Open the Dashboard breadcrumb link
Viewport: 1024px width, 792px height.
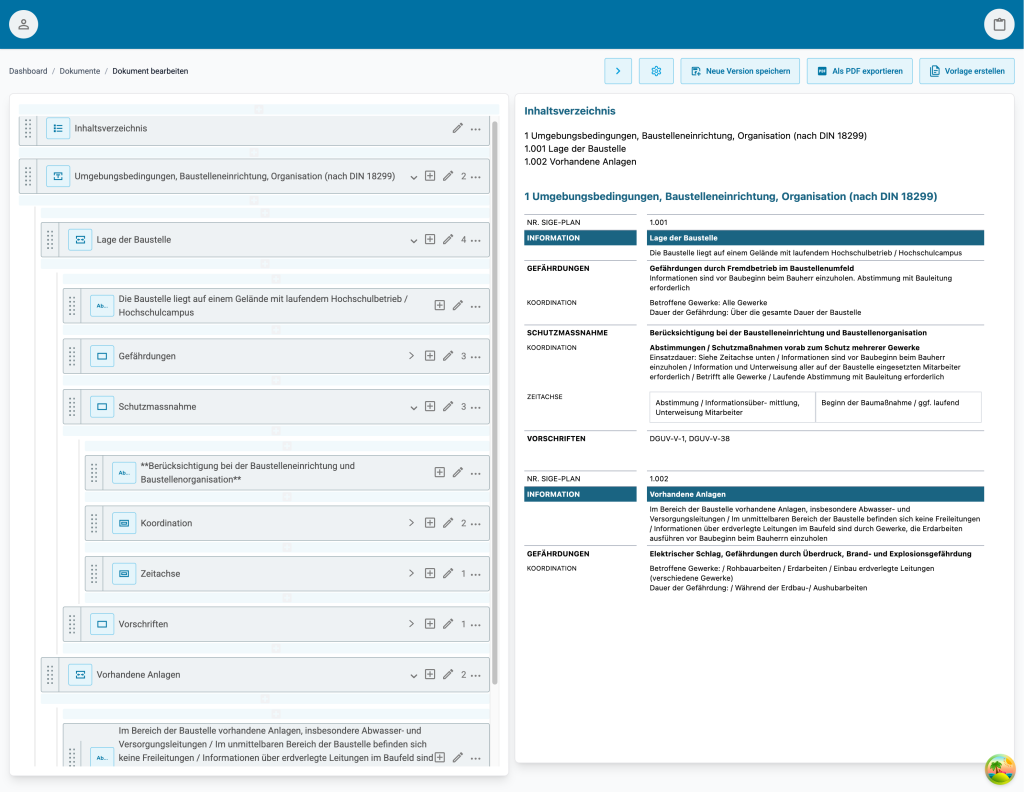(x=28, y=71)
